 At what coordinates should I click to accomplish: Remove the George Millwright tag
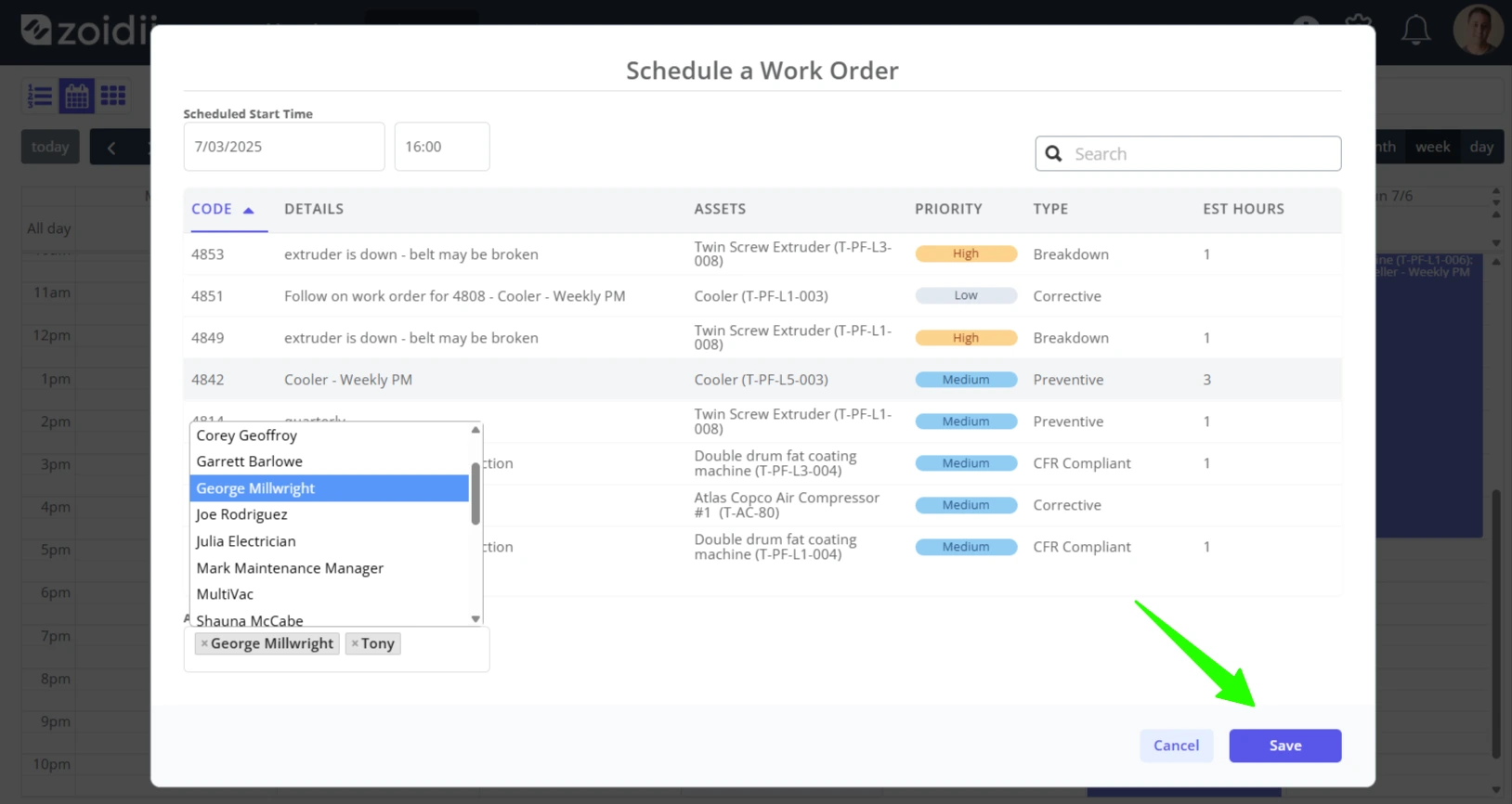(204, 643)
